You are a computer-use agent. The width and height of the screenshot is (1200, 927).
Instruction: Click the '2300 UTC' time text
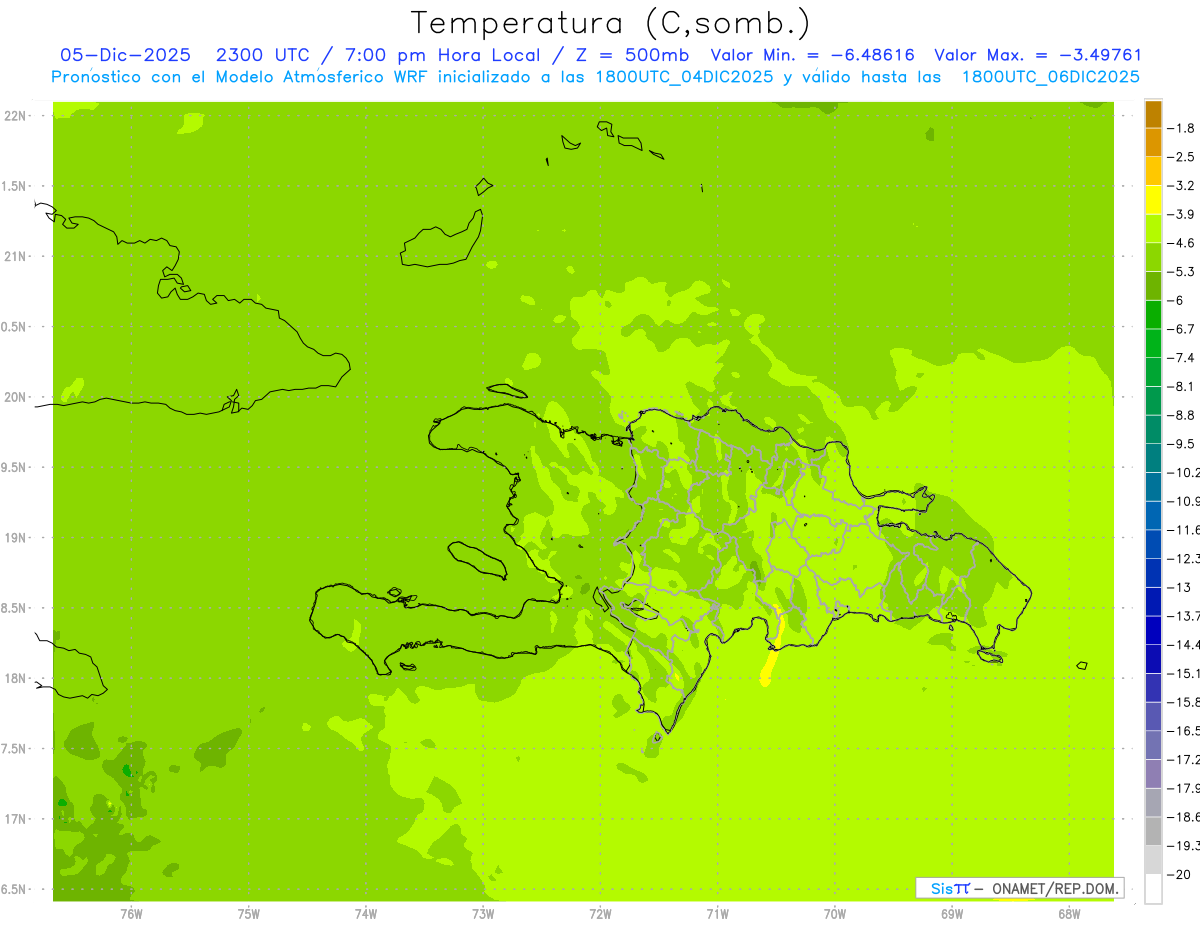coord(265,55)
